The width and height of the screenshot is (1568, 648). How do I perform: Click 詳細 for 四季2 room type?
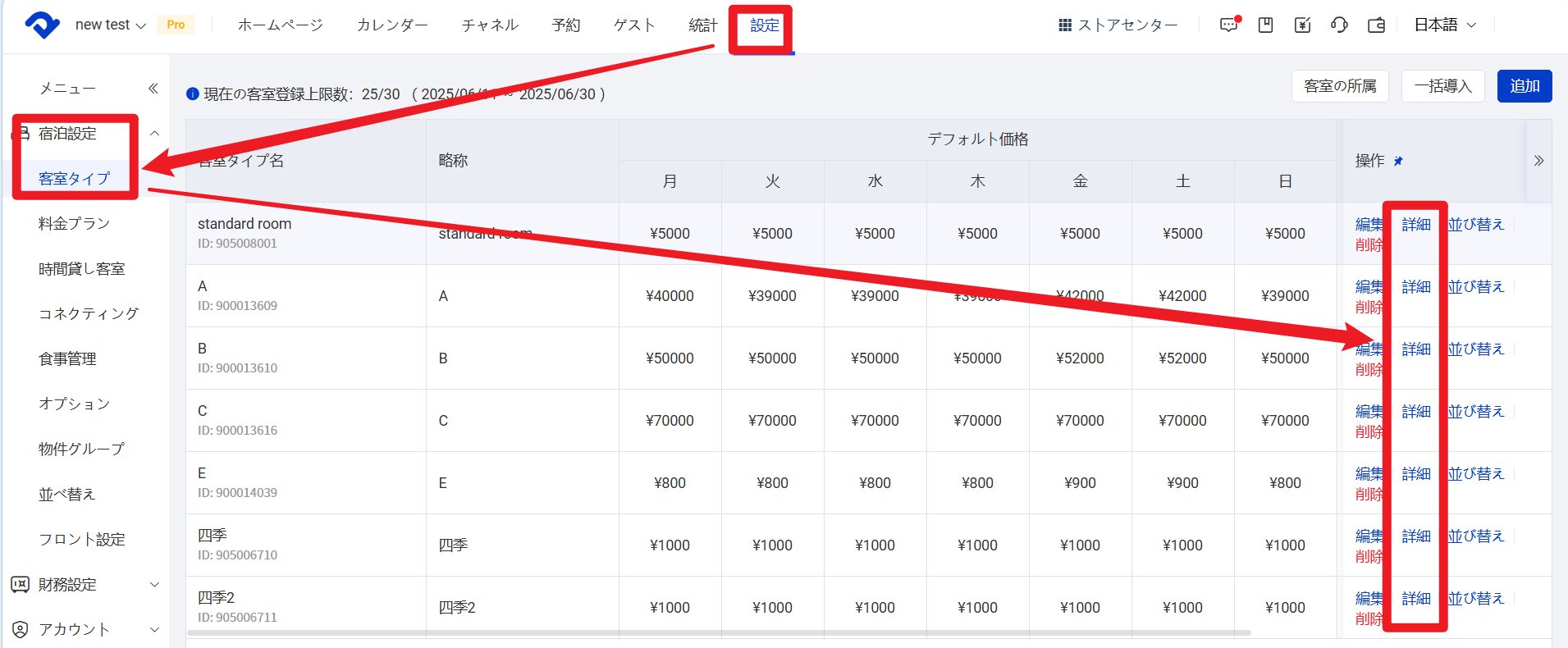(1416, 598)
